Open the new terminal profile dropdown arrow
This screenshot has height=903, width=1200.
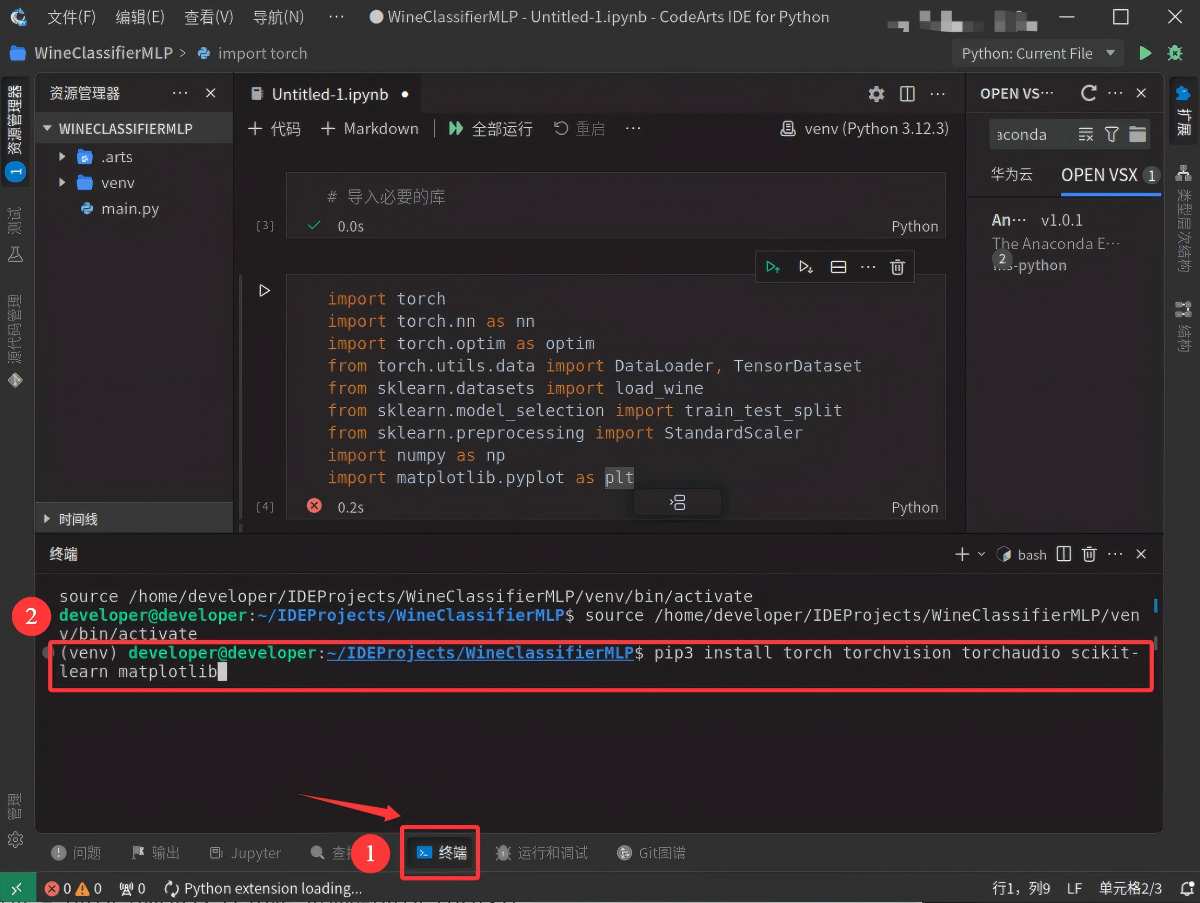(981, 554)
